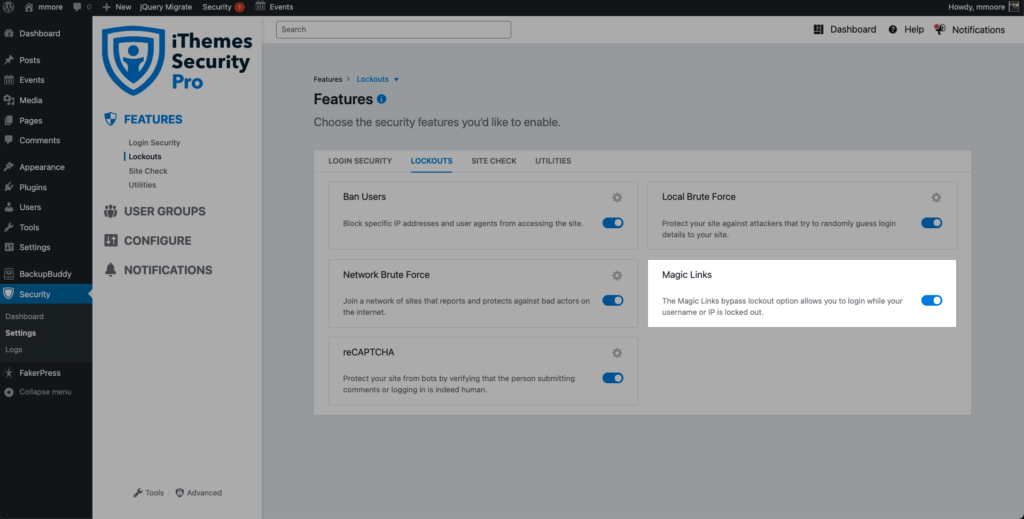Open Ban Users settings gear
1024x519 pixels.
(616, 197)
